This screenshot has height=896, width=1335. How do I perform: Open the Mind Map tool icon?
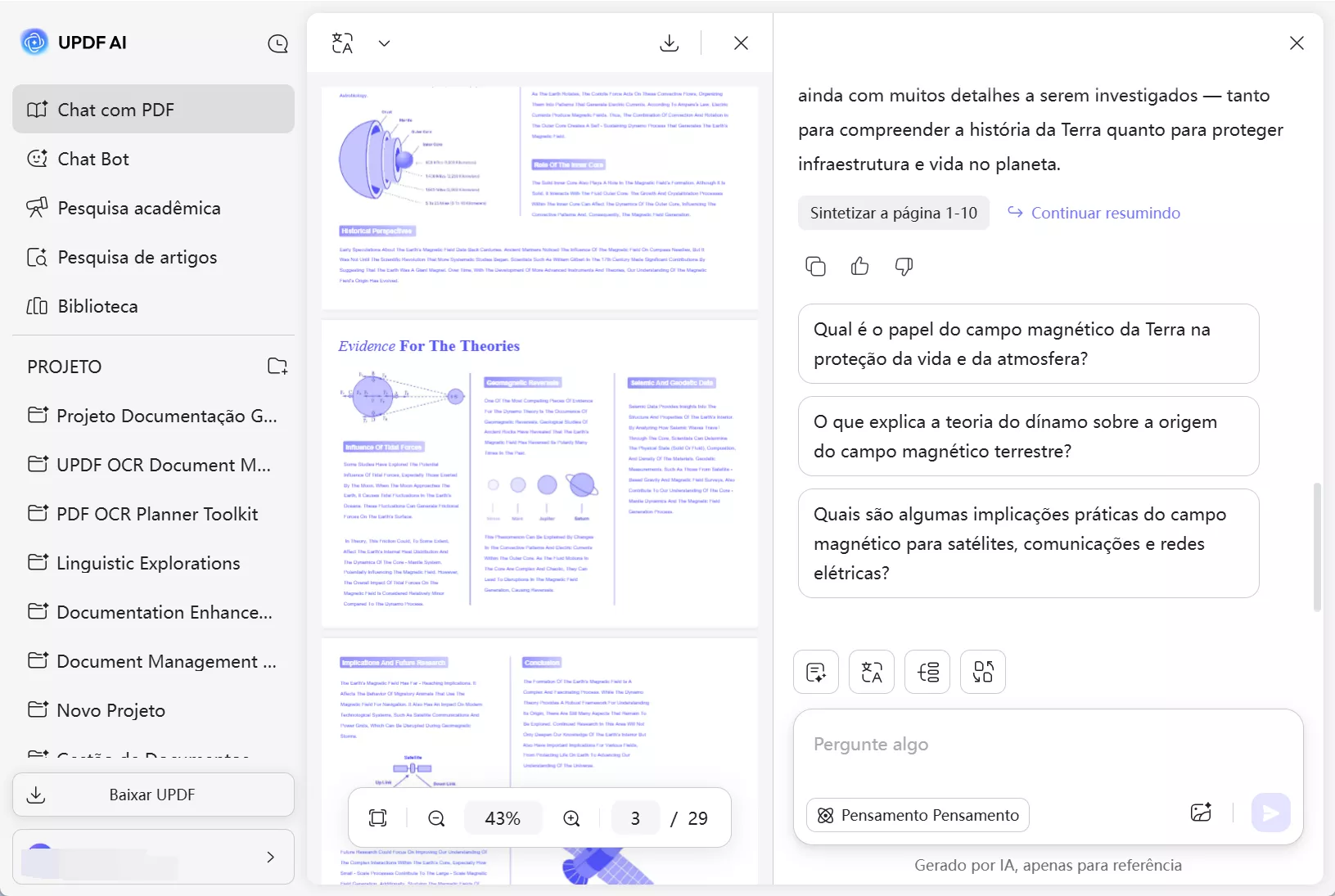click(927, 672)
